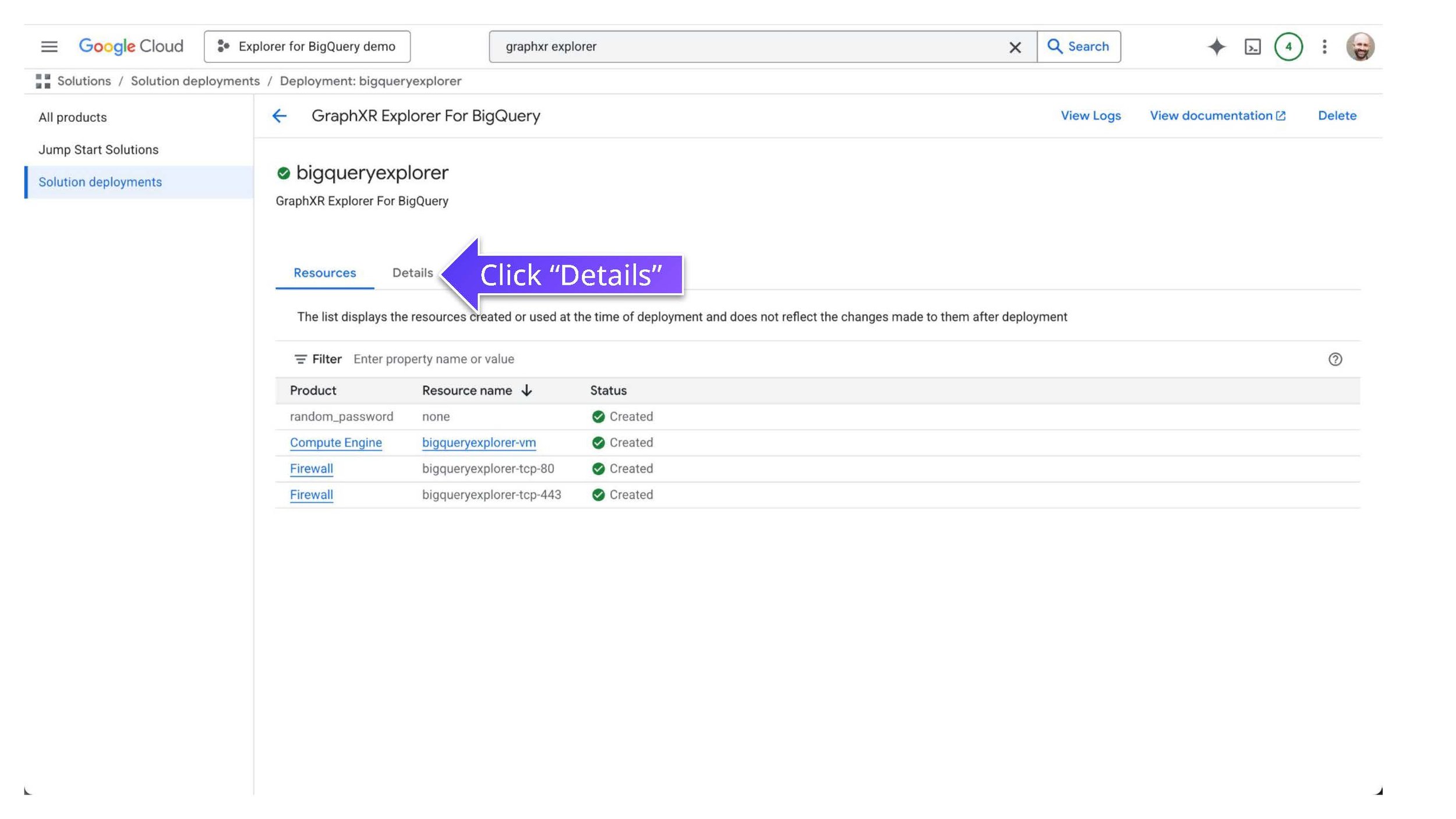Open notifications badge showing 4
The width and height of the screenshot is (1456, 819).
click(1288, 47)
